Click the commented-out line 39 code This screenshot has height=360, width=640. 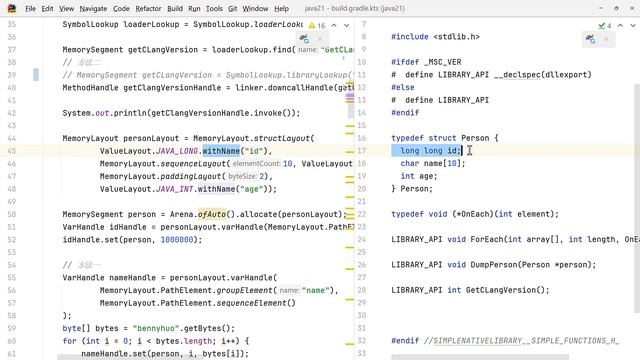coord(208,75)
